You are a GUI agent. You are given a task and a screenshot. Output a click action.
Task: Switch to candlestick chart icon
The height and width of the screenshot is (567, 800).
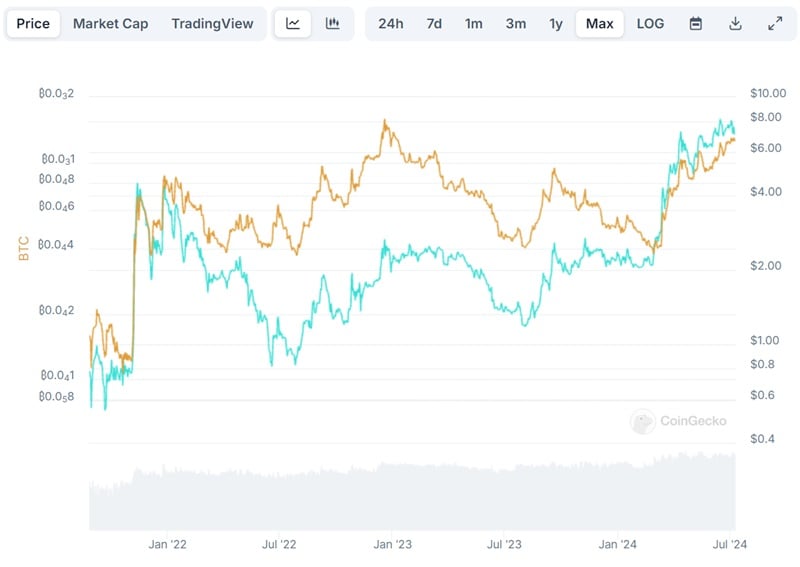[333, 24]
